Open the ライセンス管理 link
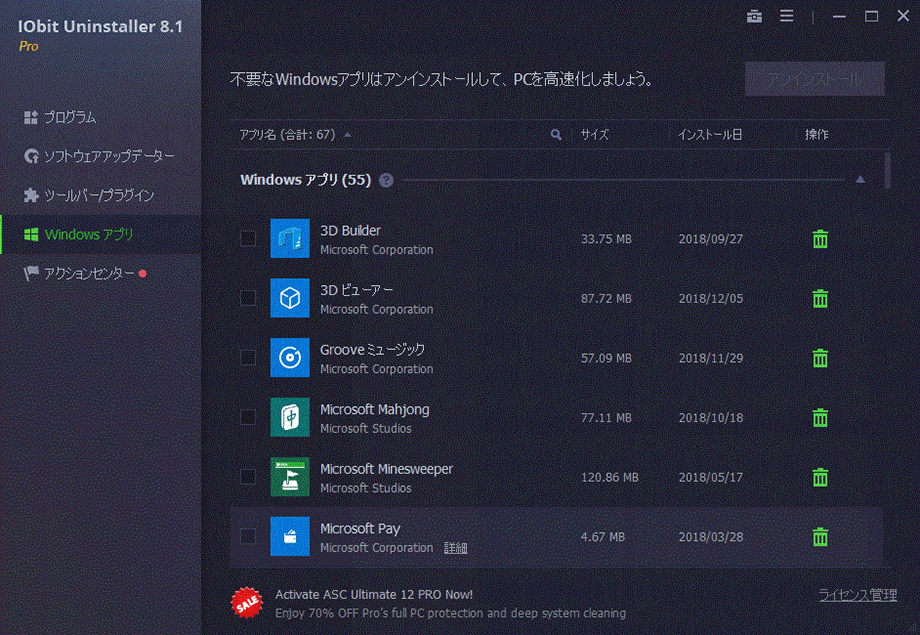This screenshot has height=635, width=920. point(857,595)
